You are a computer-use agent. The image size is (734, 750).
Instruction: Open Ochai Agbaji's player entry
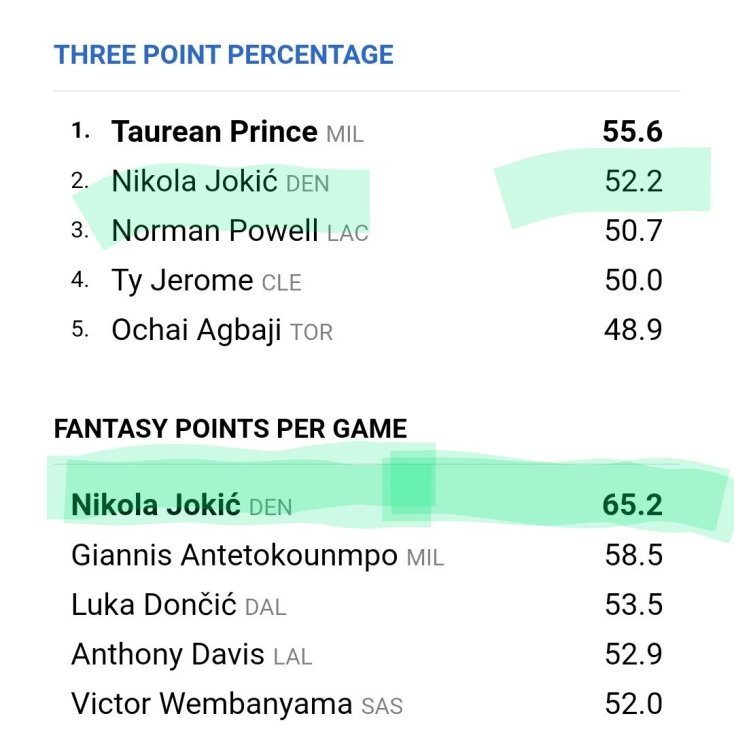pos(196,330)
